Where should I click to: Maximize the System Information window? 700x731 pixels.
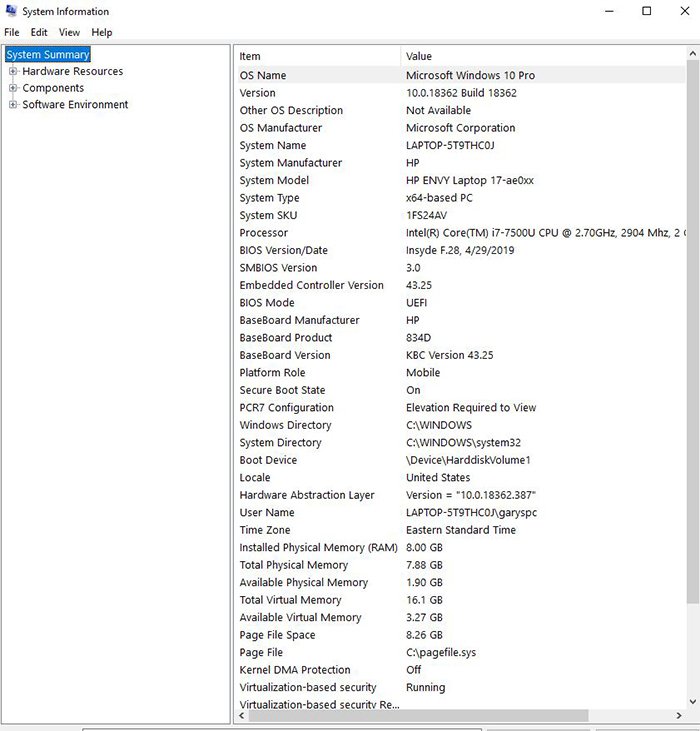[646, 11]
